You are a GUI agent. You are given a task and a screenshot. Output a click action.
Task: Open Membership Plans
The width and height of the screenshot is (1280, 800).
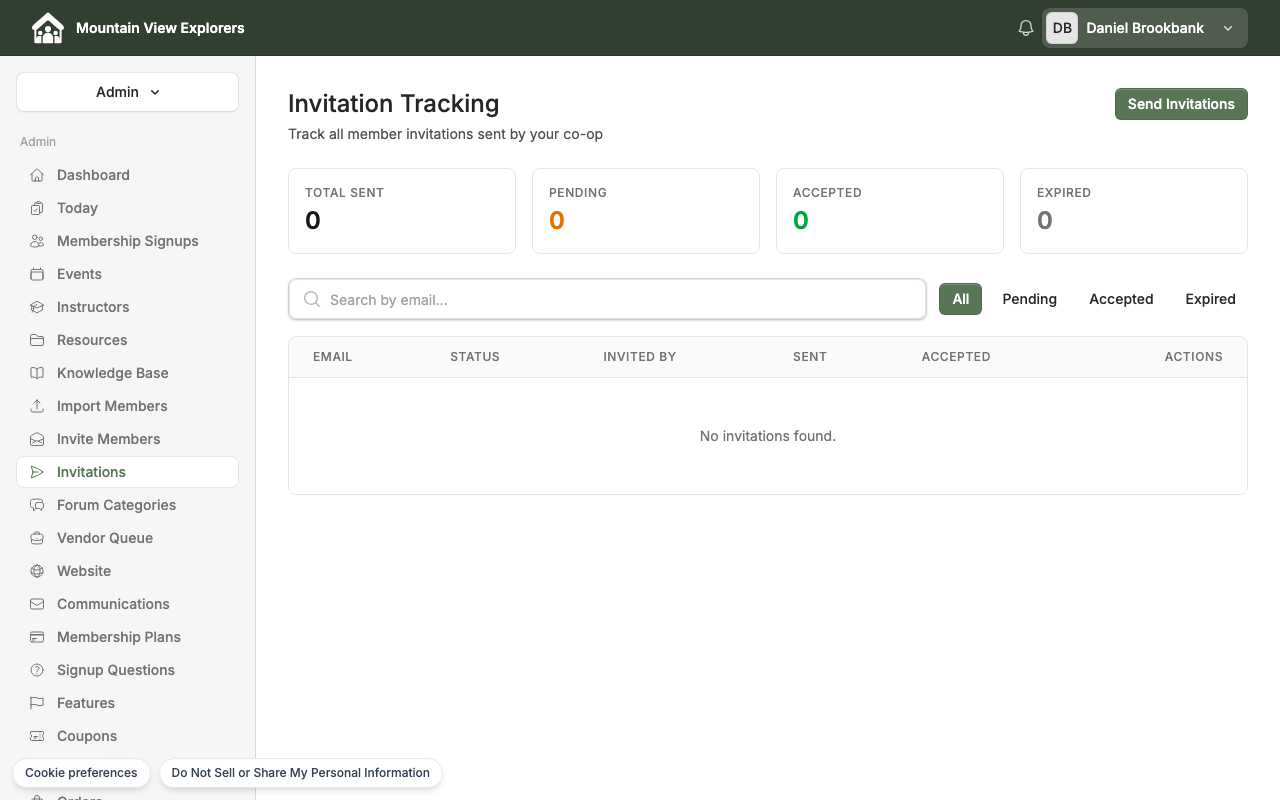click(x=127, y=637)
